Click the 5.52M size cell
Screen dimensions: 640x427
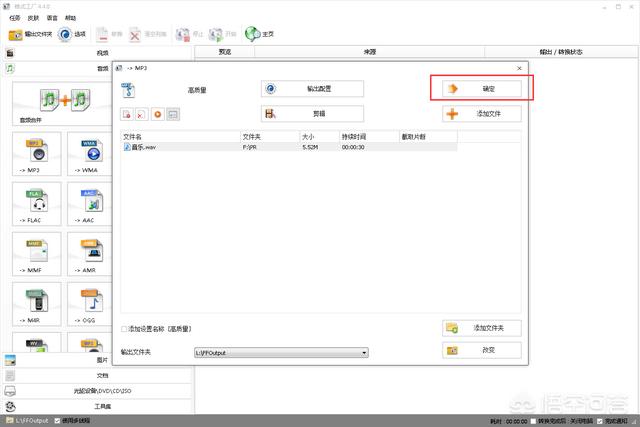pyautogui.click(x=310, y=147)
